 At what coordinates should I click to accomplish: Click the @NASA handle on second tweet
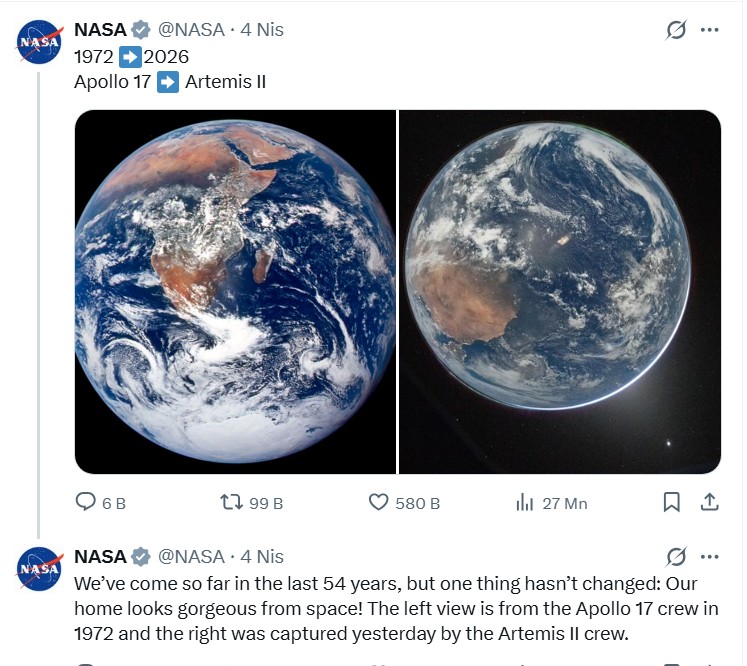pyautogui.click(x=192, y=557)
